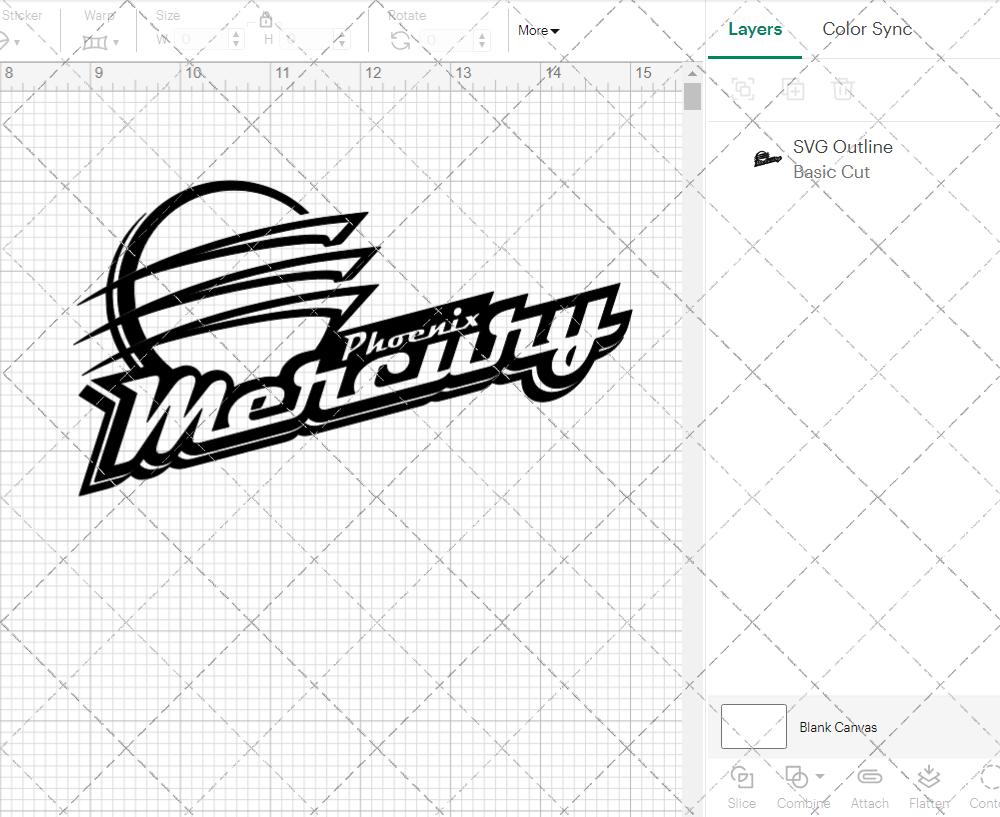Switch to the Color Sync tab
Viewport: 1000px width, 817px height.
pos(867,29)
